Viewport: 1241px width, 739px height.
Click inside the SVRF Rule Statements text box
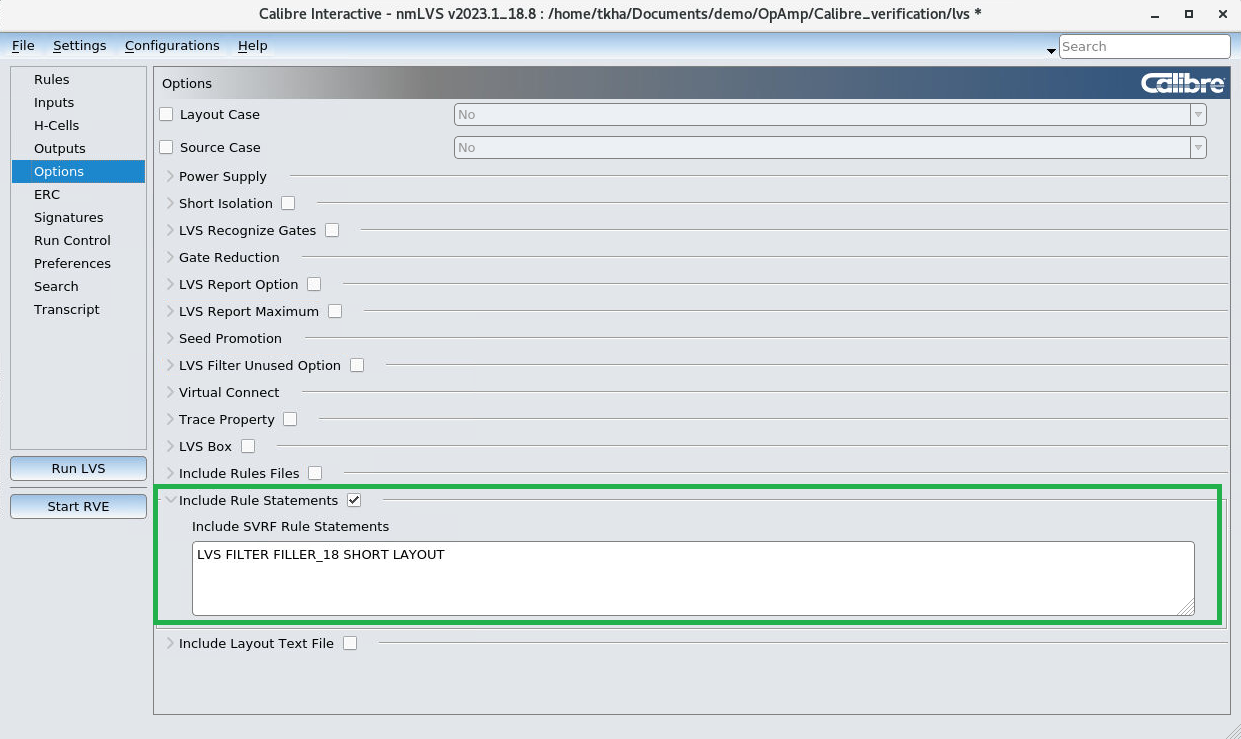(693, 578)
